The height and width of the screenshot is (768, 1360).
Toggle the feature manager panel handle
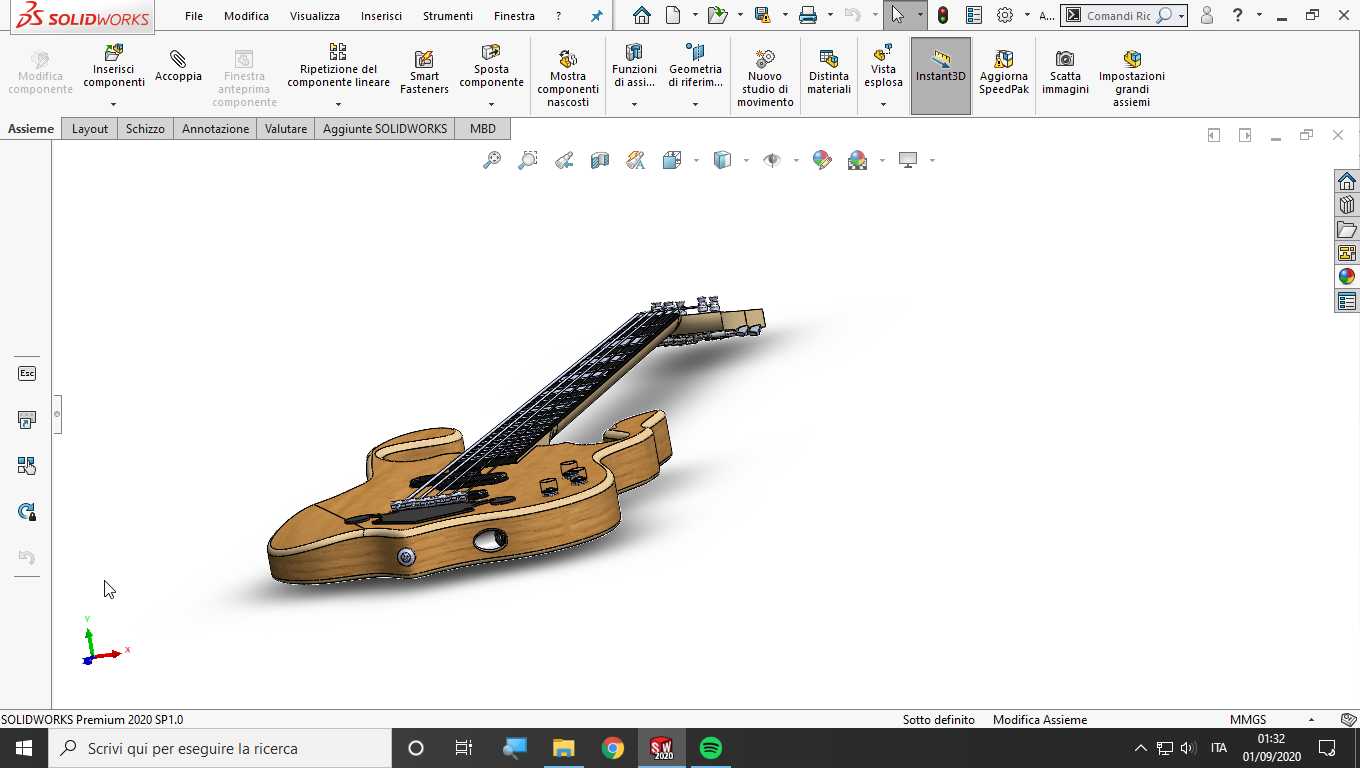click(57, 413)
